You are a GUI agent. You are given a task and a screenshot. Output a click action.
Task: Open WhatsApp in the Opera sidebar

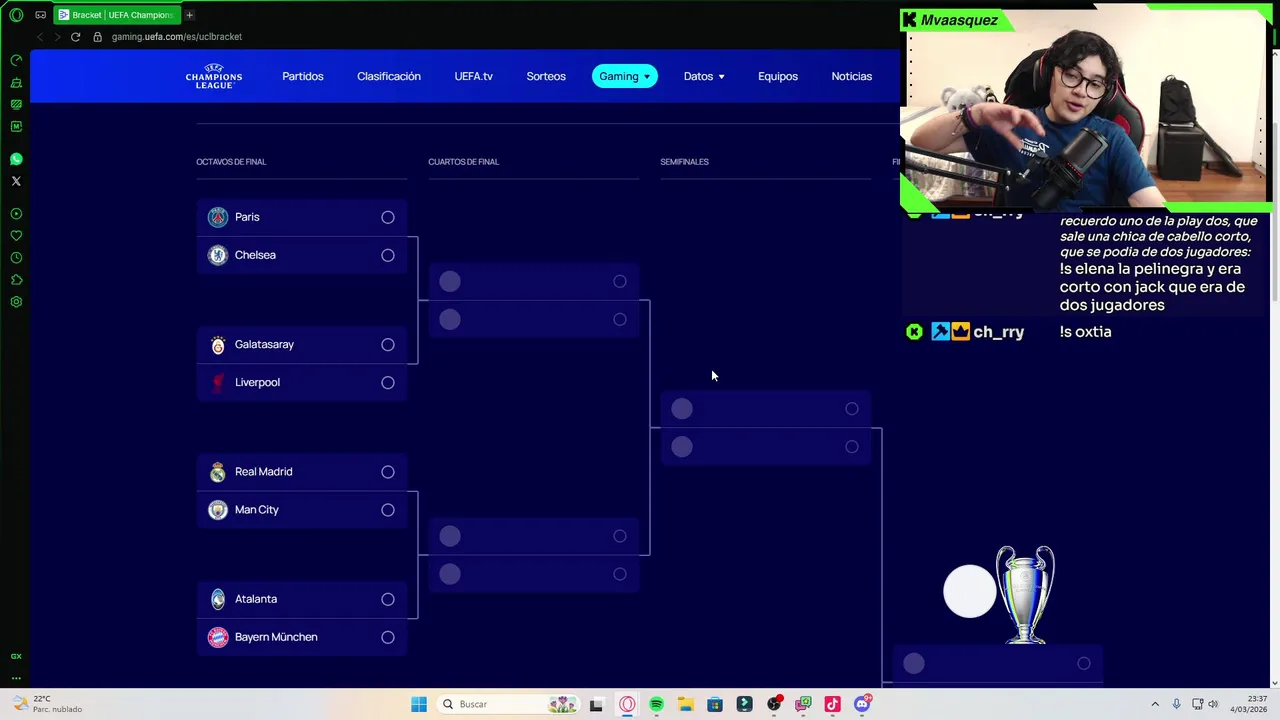pyautogui.click(x=16, y=159)
